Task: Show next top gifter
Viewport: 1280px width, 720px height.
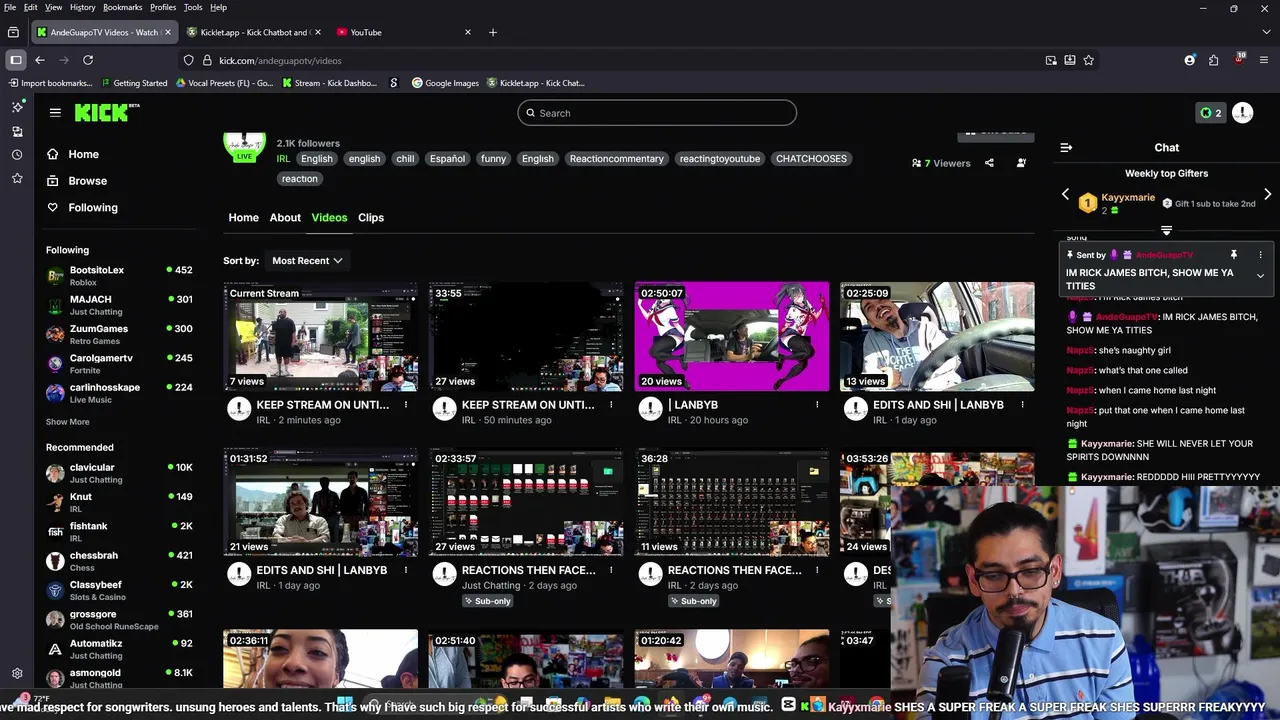Action: (1267, 194)
